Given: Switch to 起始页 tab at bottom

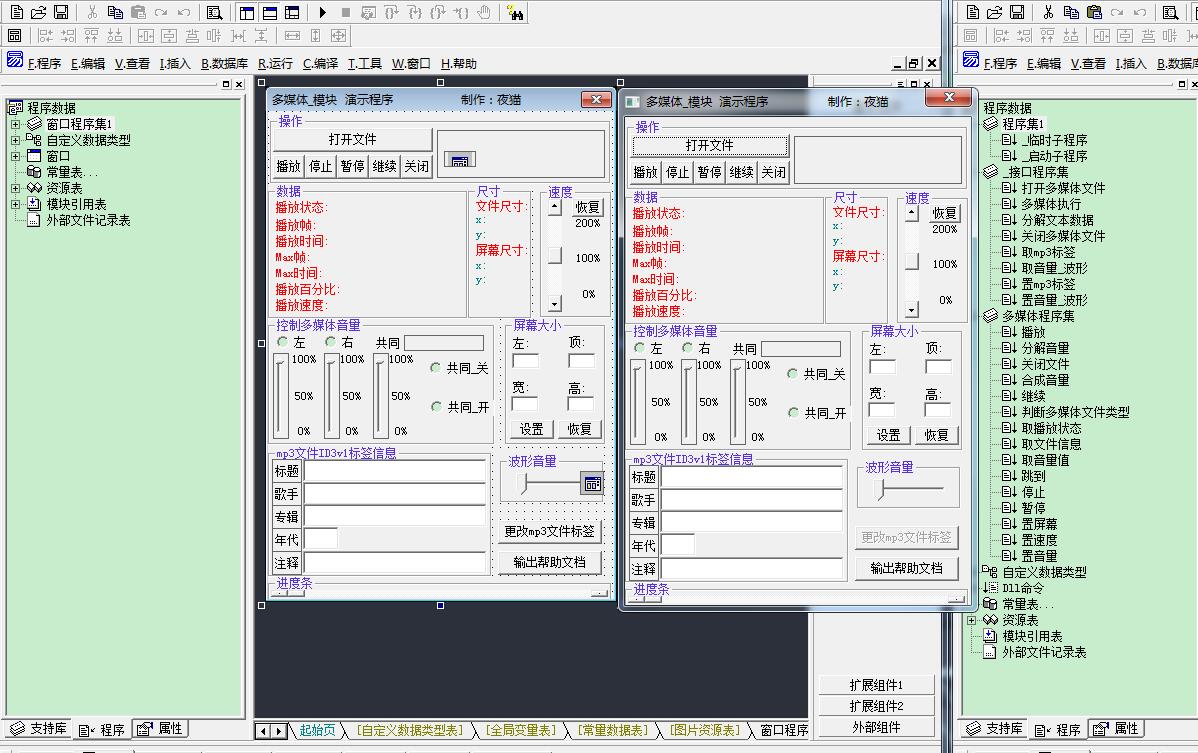Looking at the screenshot, I should pos(317,730).
